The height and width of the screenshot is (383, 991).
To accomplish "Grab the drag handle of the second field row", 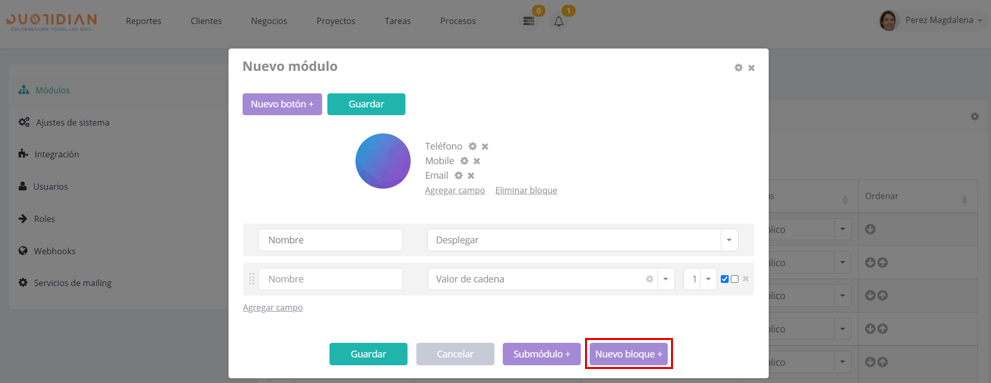I will pos(252,279).
